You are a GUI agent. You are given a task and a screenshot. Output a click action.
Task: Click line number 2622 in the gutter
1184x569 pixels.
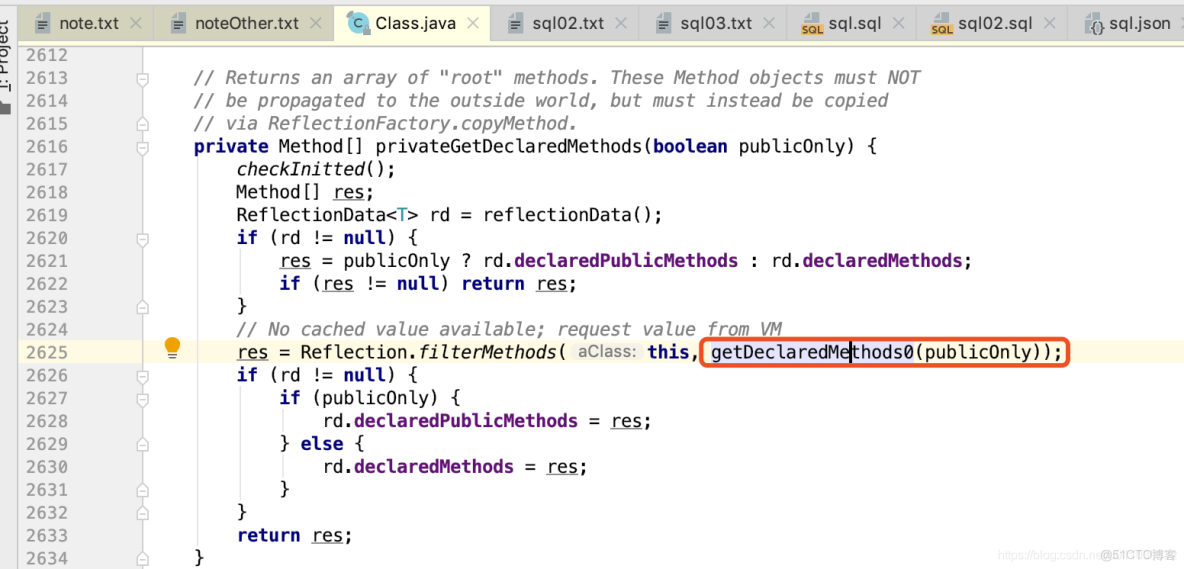point(47,284)
